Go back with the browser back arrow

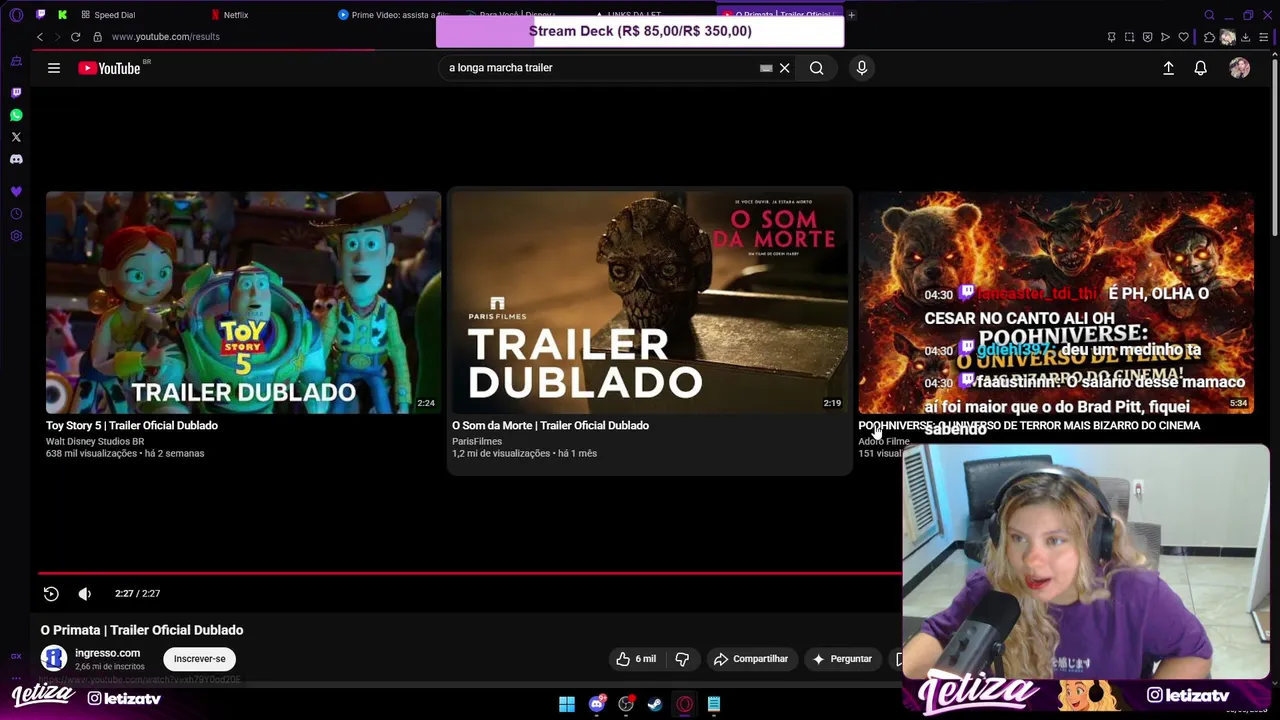coord(40,37)
